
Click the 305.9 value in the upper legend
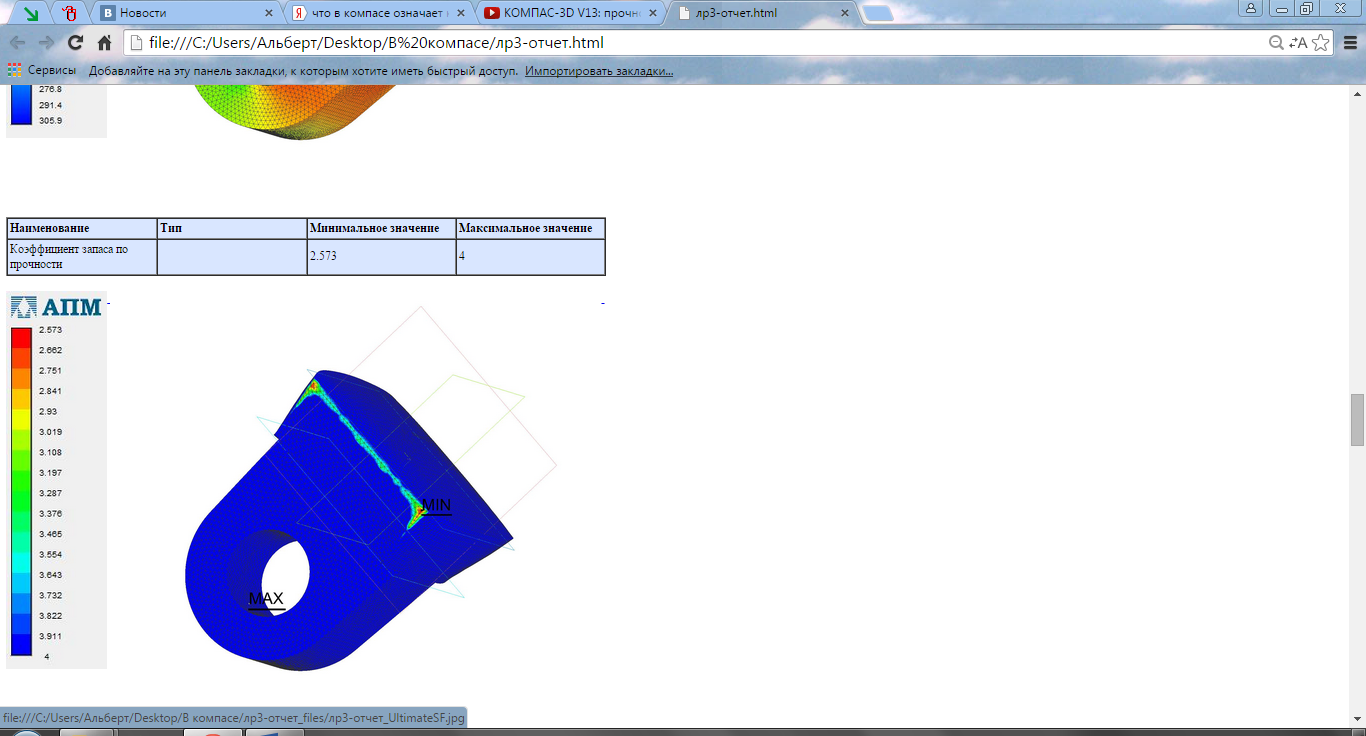pos(50,121)
